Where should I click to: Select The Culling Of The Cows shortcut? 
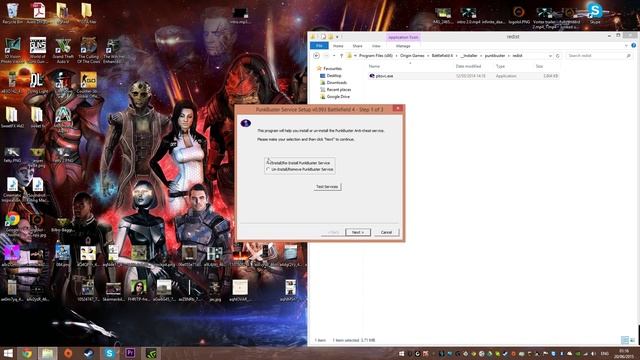point(89,51)
